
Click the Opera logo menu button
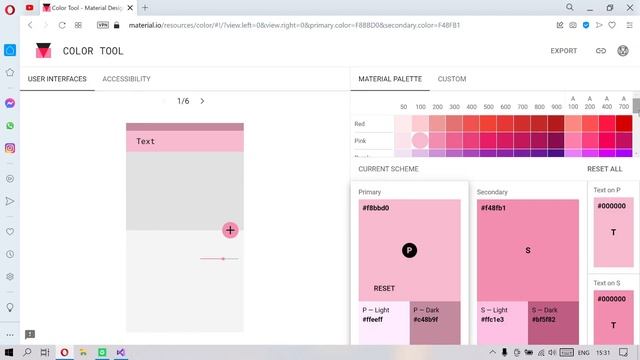10,9
